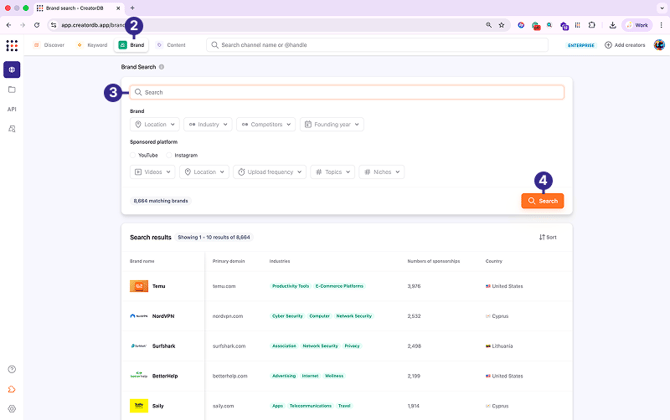Bookmark page with star icon

coord(501,25)
